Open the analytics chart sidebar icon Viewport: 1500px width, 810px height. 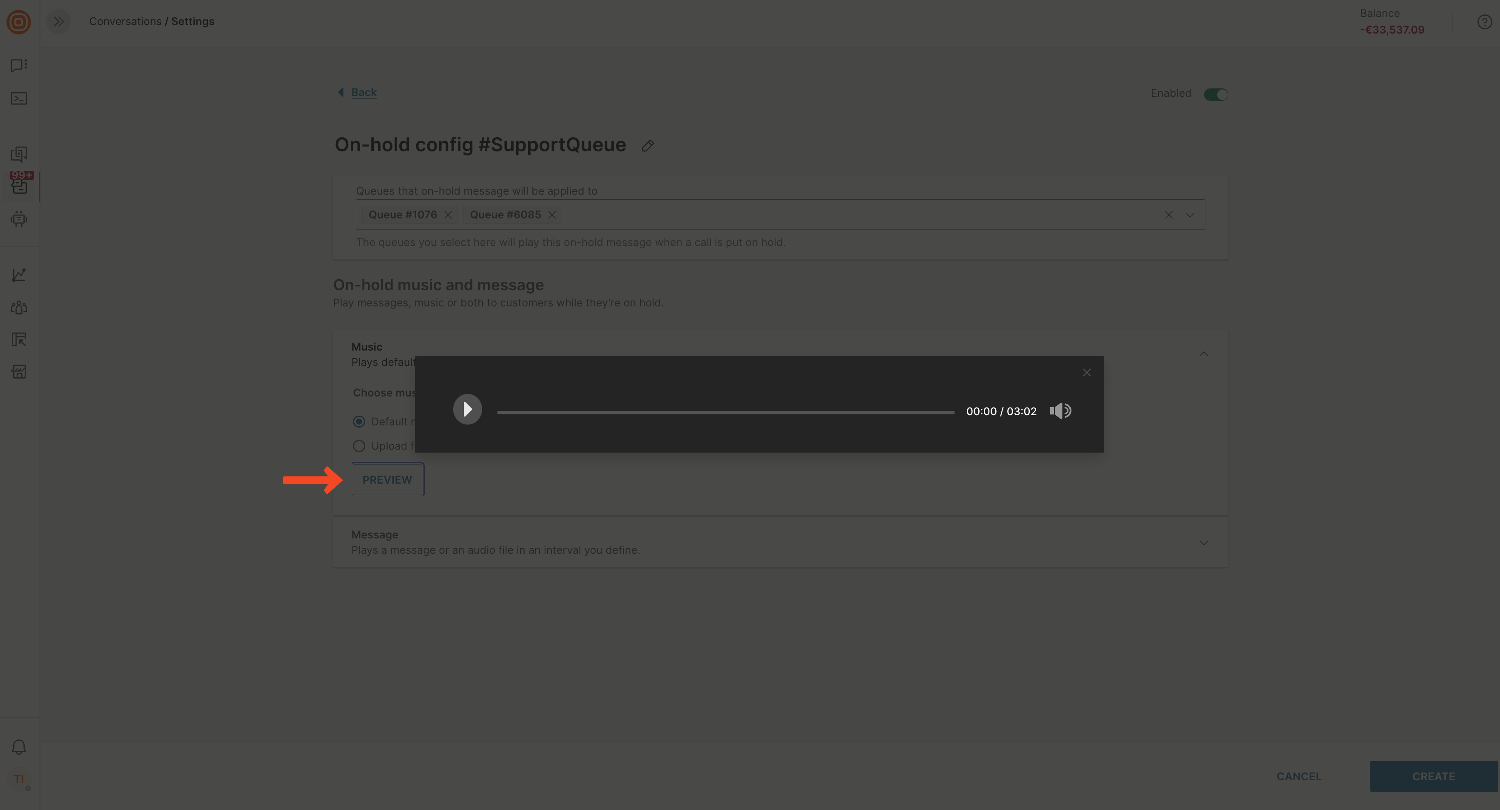tap(19, 275)
